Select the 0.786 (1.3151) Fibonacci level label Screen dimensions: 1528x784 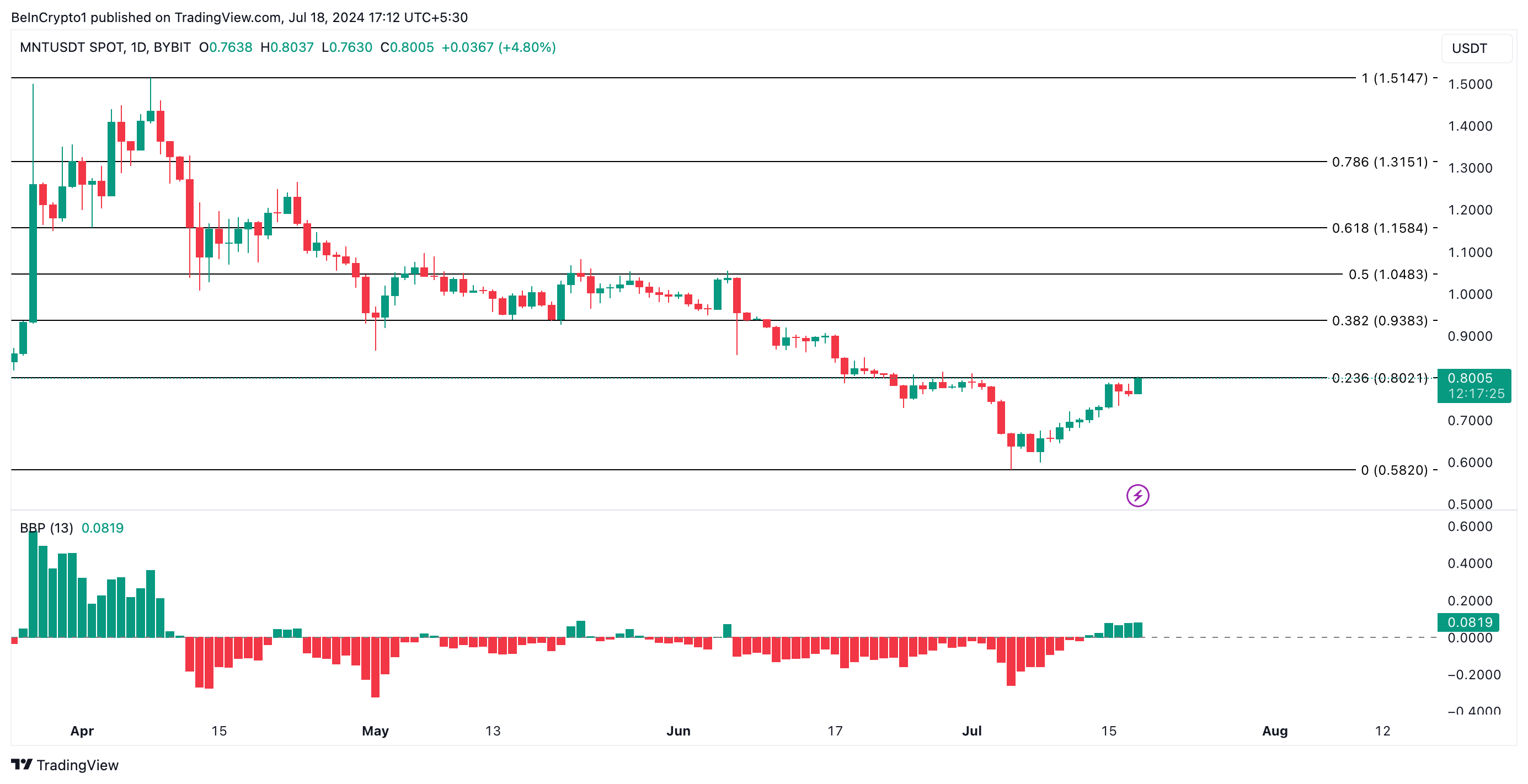(x=1379, y=162)
